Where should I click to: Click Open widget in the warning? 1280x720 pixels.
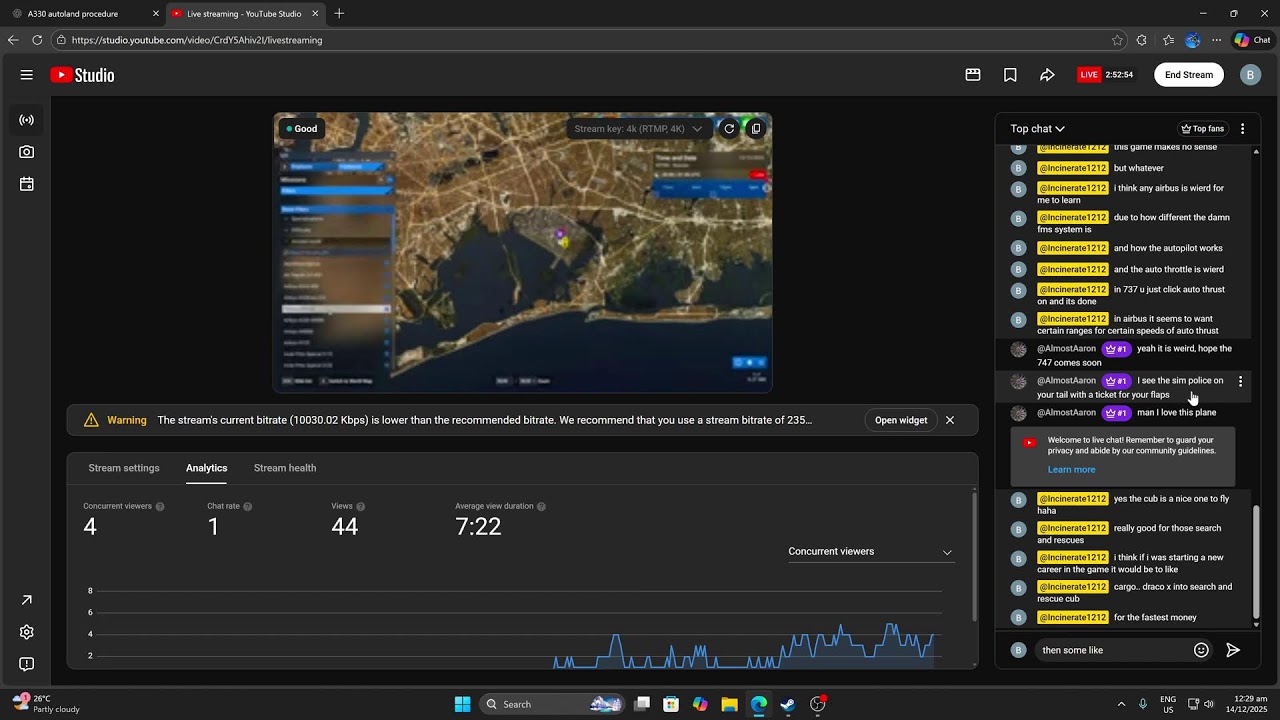click(901, 420)
